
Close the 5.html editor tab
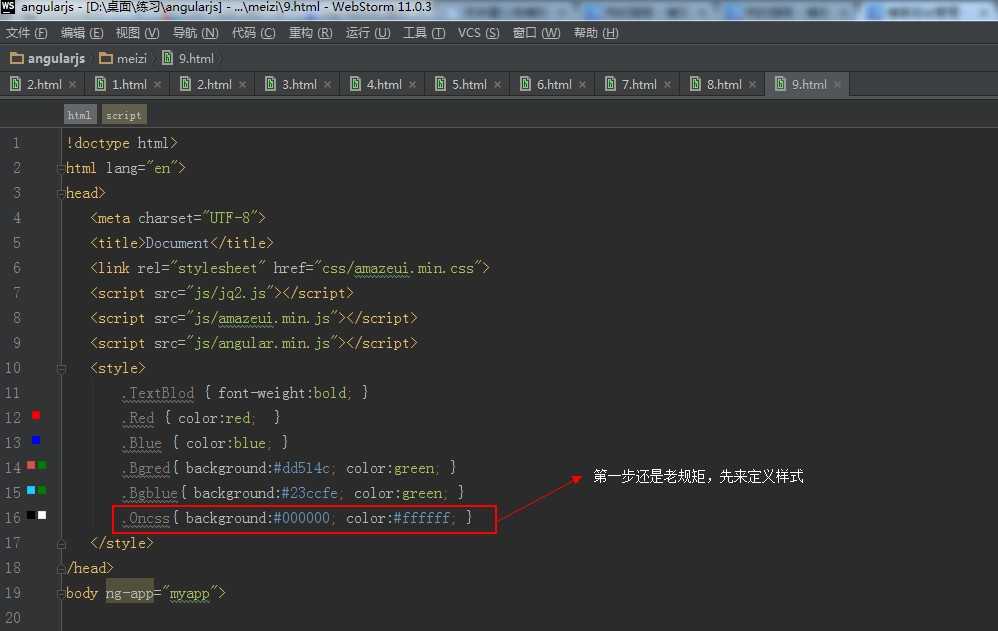pos(497,85)
